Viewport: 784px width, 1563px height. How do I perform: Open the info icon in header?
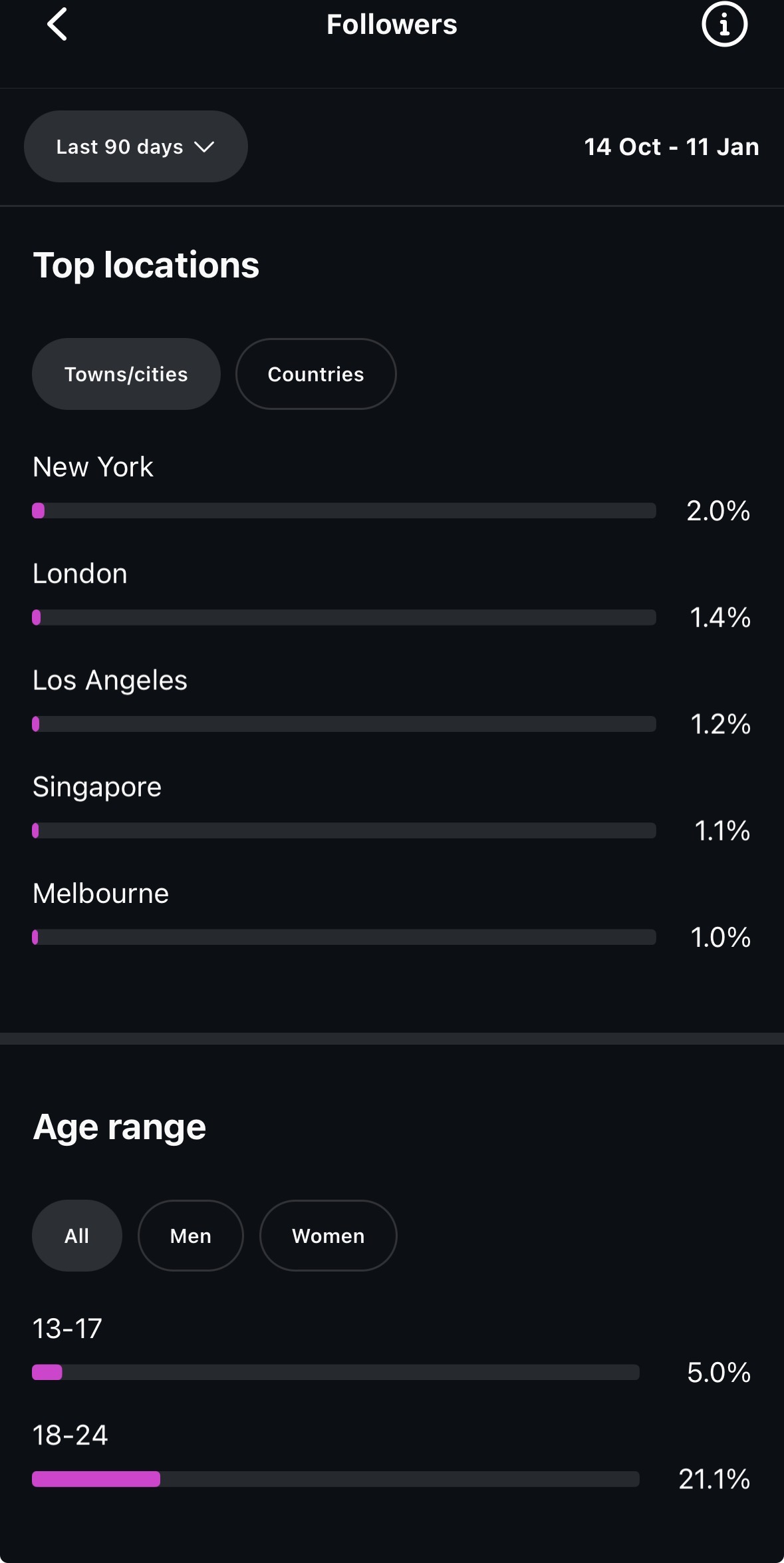pos(724,25)
